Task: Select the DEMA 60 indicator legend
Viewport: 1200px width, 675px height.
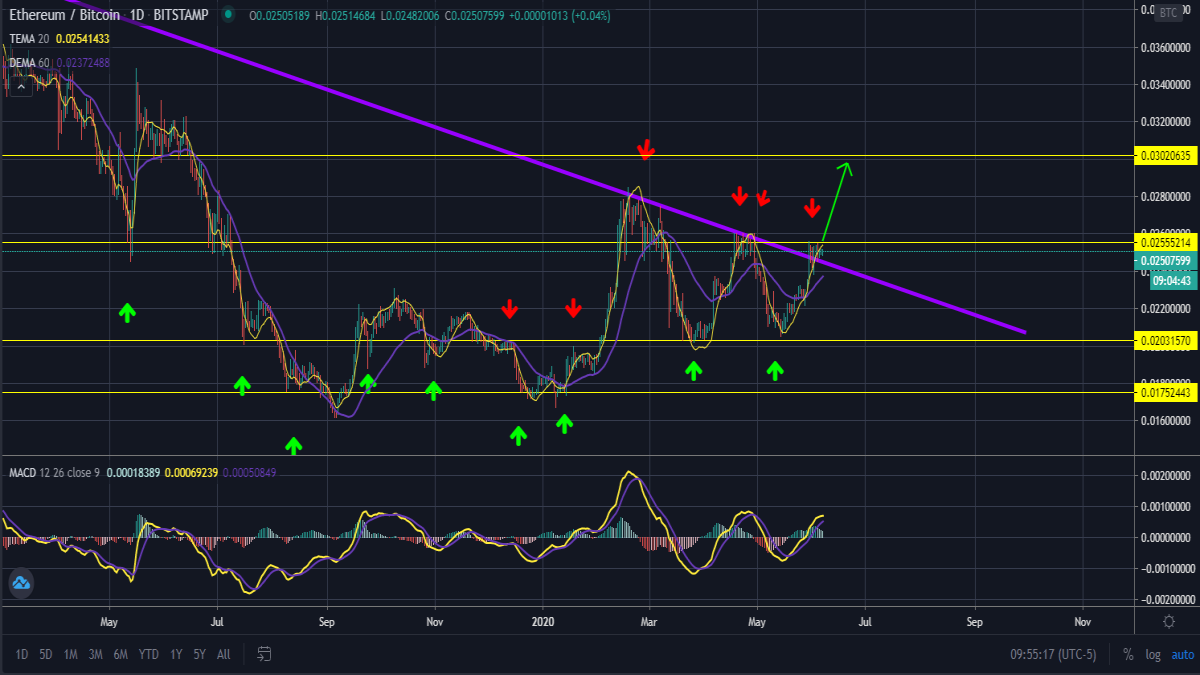Action: (29, 62)
